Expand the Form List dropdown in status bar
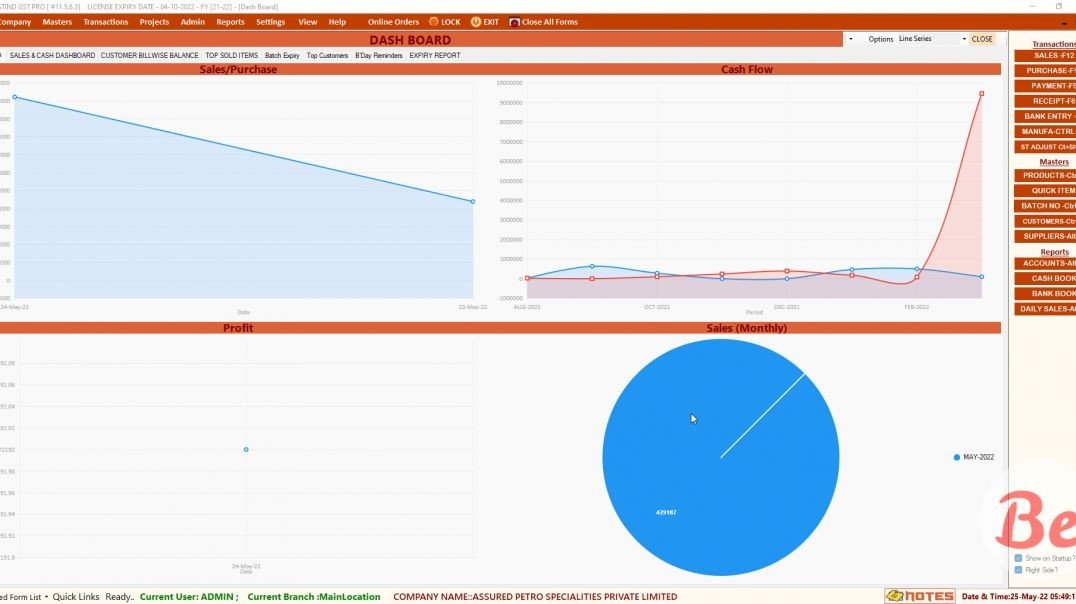 coord(46,597)
